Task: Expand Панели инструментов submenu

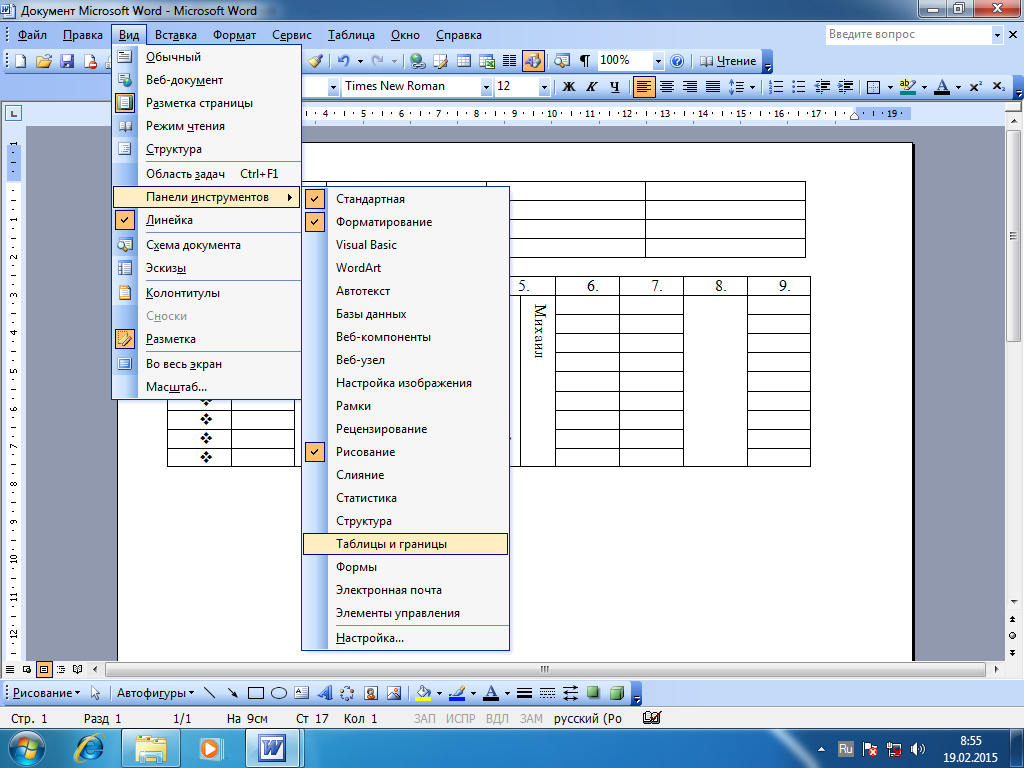Action: [206, 197]
